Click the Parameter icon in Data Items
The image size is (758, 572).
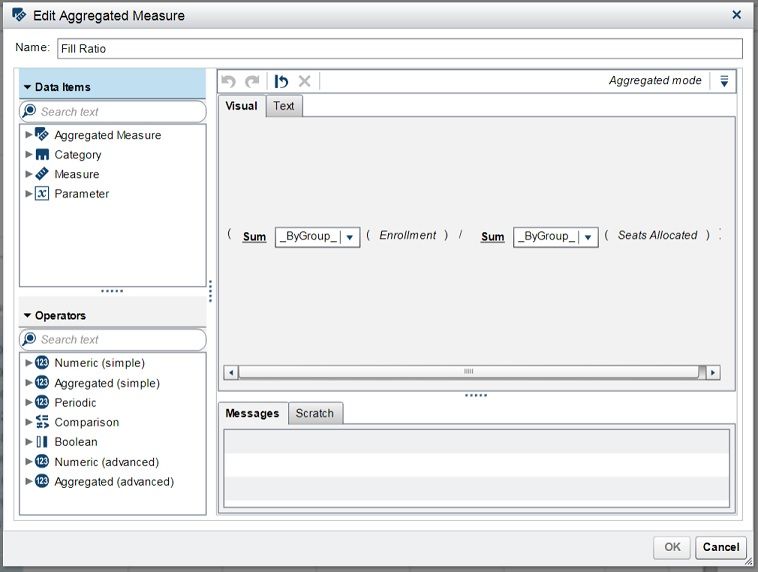tap(42, 194)
